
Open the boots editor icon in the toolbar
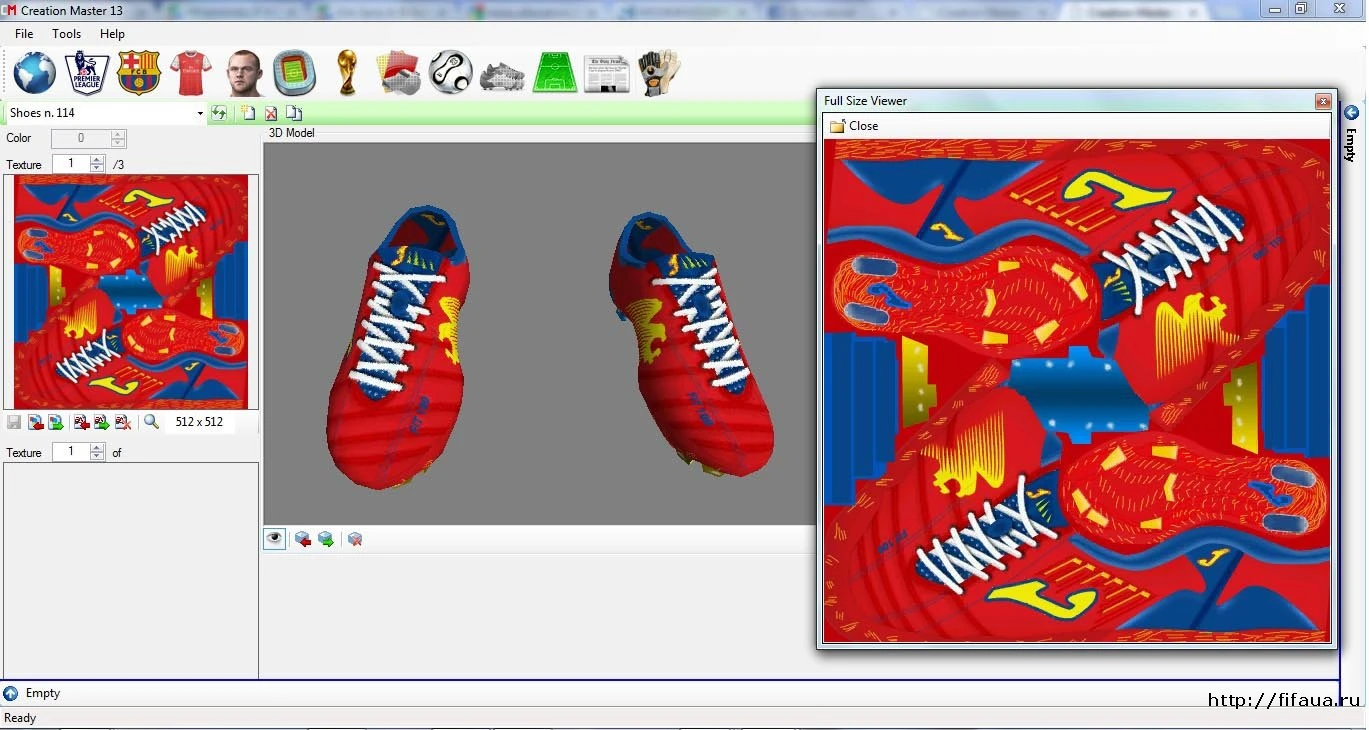click(x=502, y=72)
